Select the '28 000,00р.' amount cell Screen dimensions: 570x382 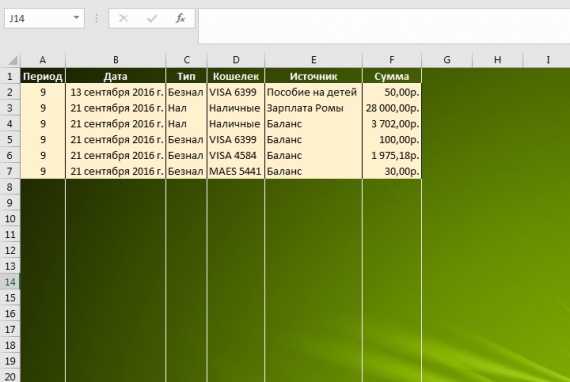click(x=392, y=108)
